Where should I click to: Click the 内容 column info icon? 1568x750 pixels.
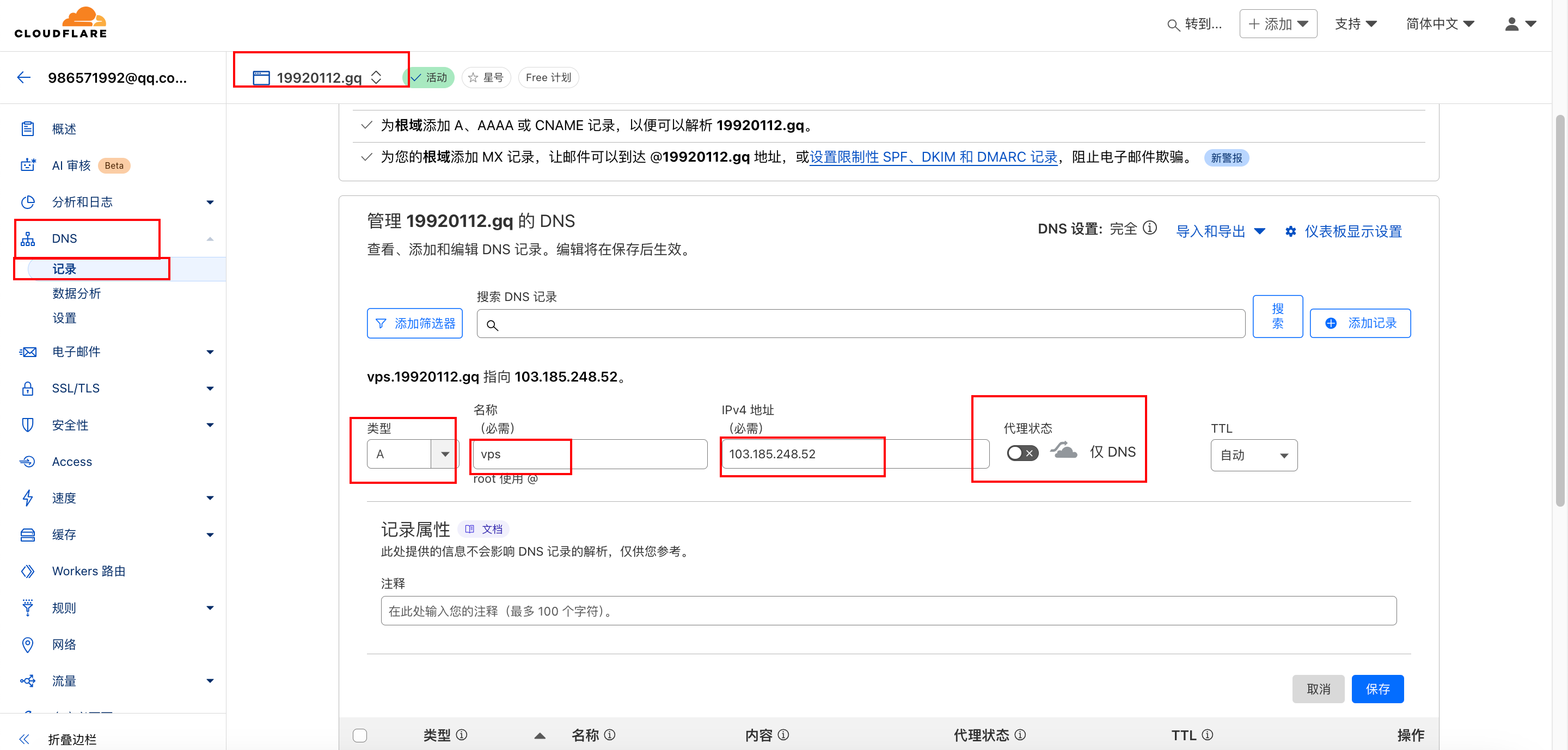point(783,735)
